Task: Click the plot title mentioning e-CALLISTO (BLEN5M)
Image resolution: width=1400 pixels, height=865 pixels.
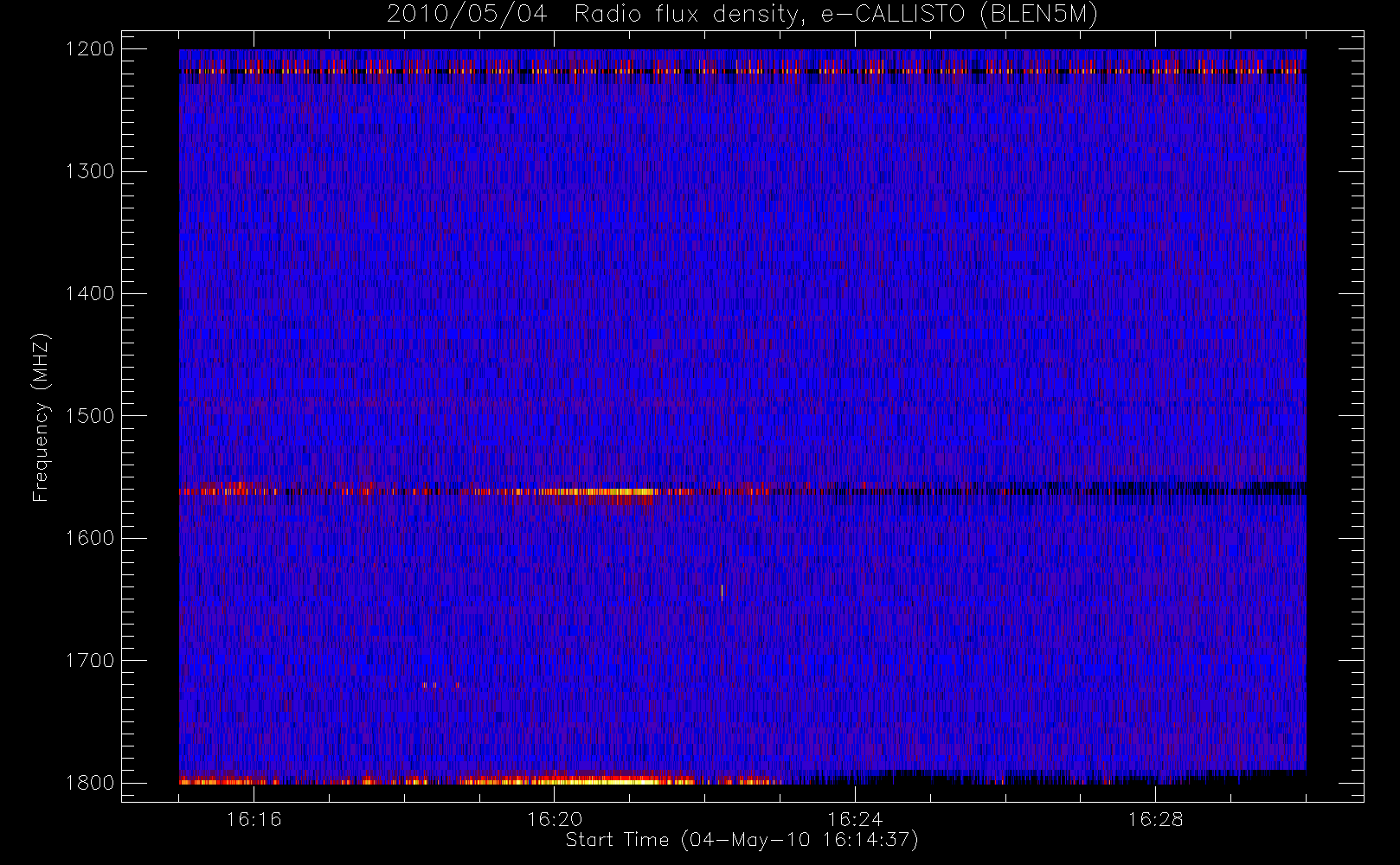Action: point(742,15)
